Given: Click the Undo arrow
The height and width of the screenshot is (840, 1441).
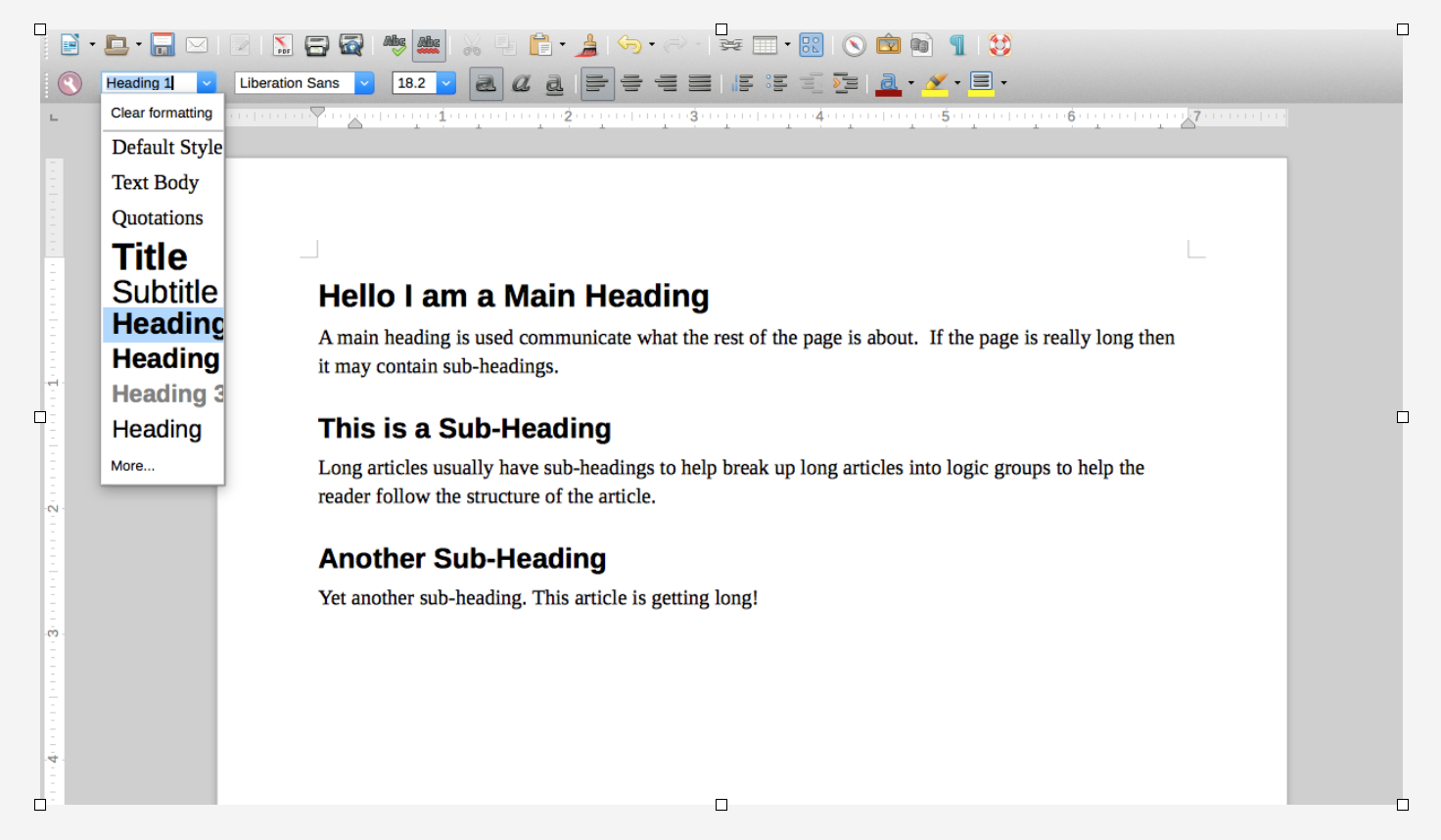Looking at the screenshot, I should pyautogui.click(x=629, y=45).
